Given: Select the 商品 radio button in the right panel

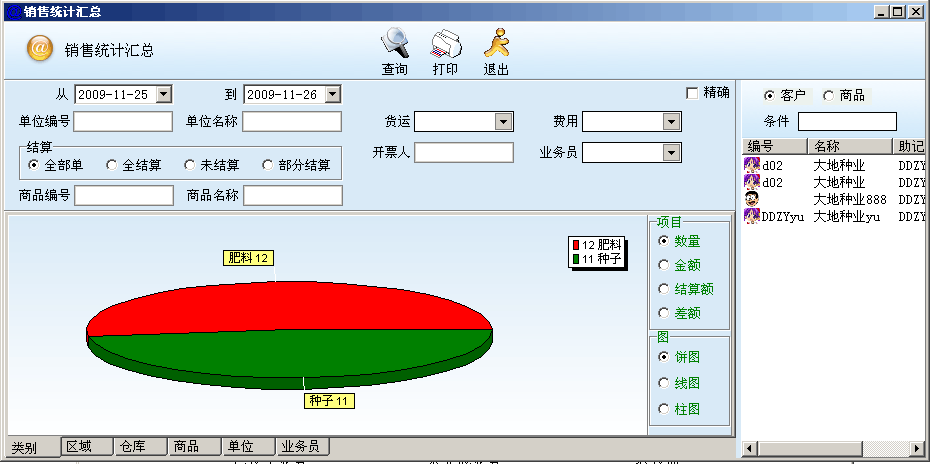Looking at the screenshot, I should coord(829,96).
